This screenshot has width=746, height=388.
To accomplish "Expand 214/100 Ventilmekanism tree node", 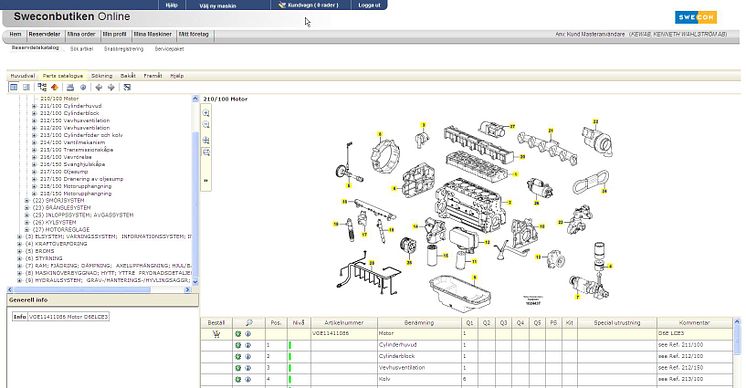I will click(34, 142).
